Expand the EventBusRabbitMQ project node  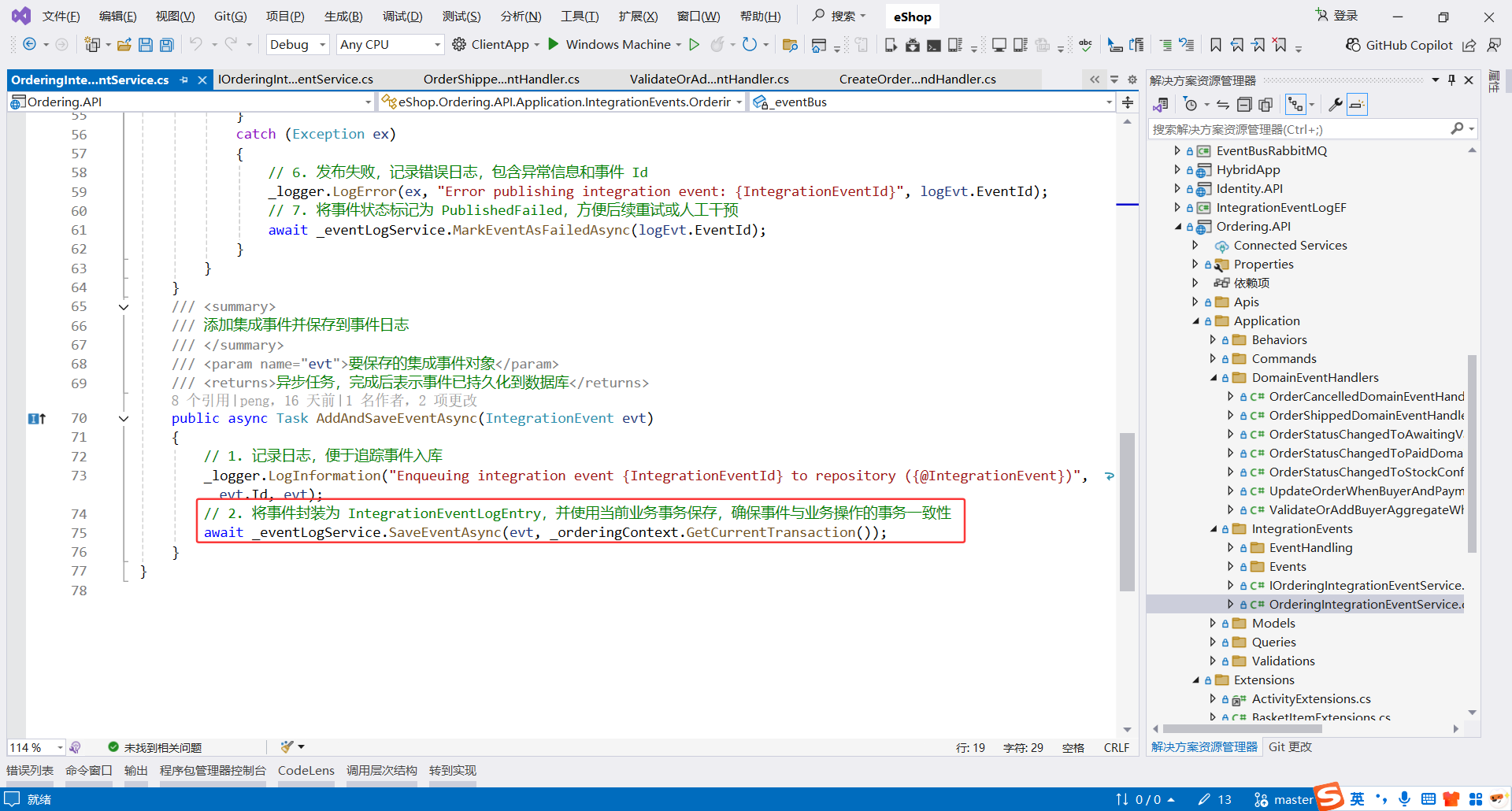tap(1177, 151)
